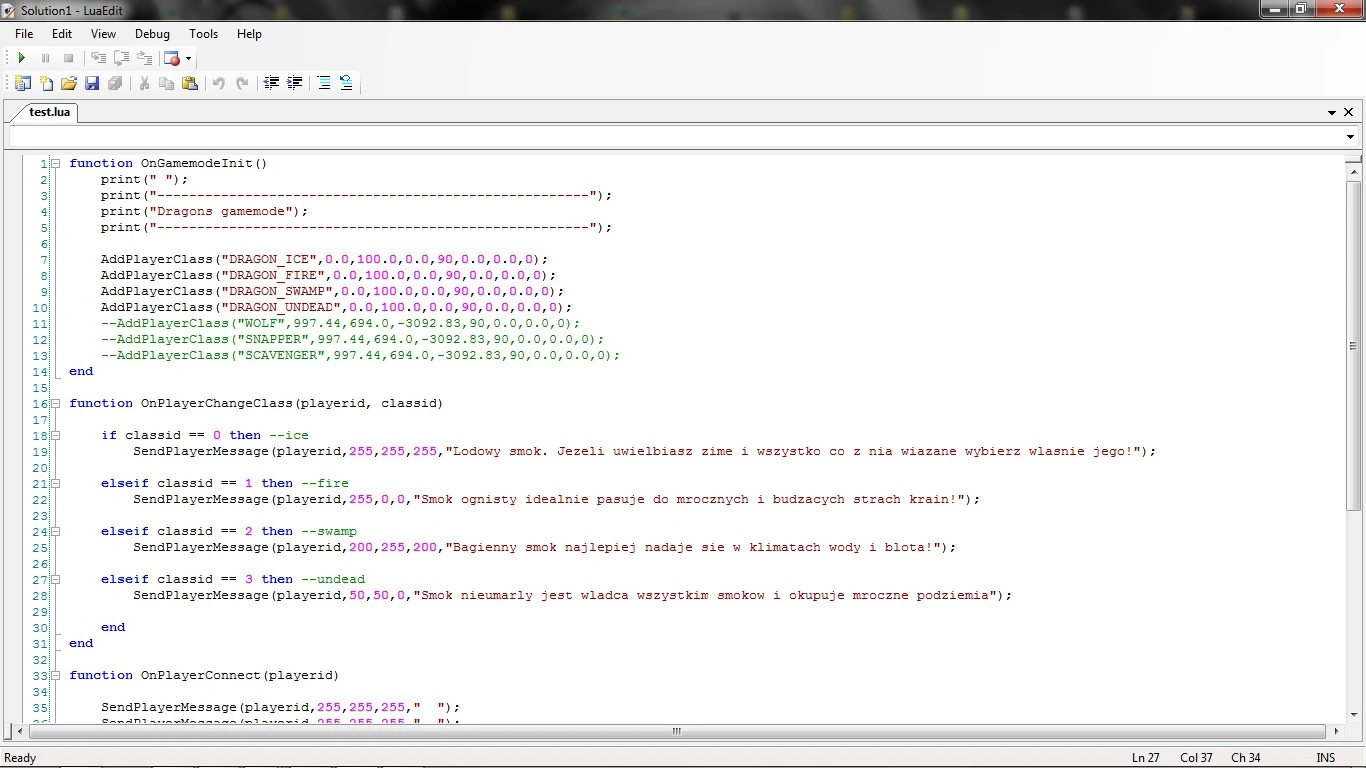Click the Unindent selection icon
This screenshot has width=1366, height=768.
(x=271, y=83)
